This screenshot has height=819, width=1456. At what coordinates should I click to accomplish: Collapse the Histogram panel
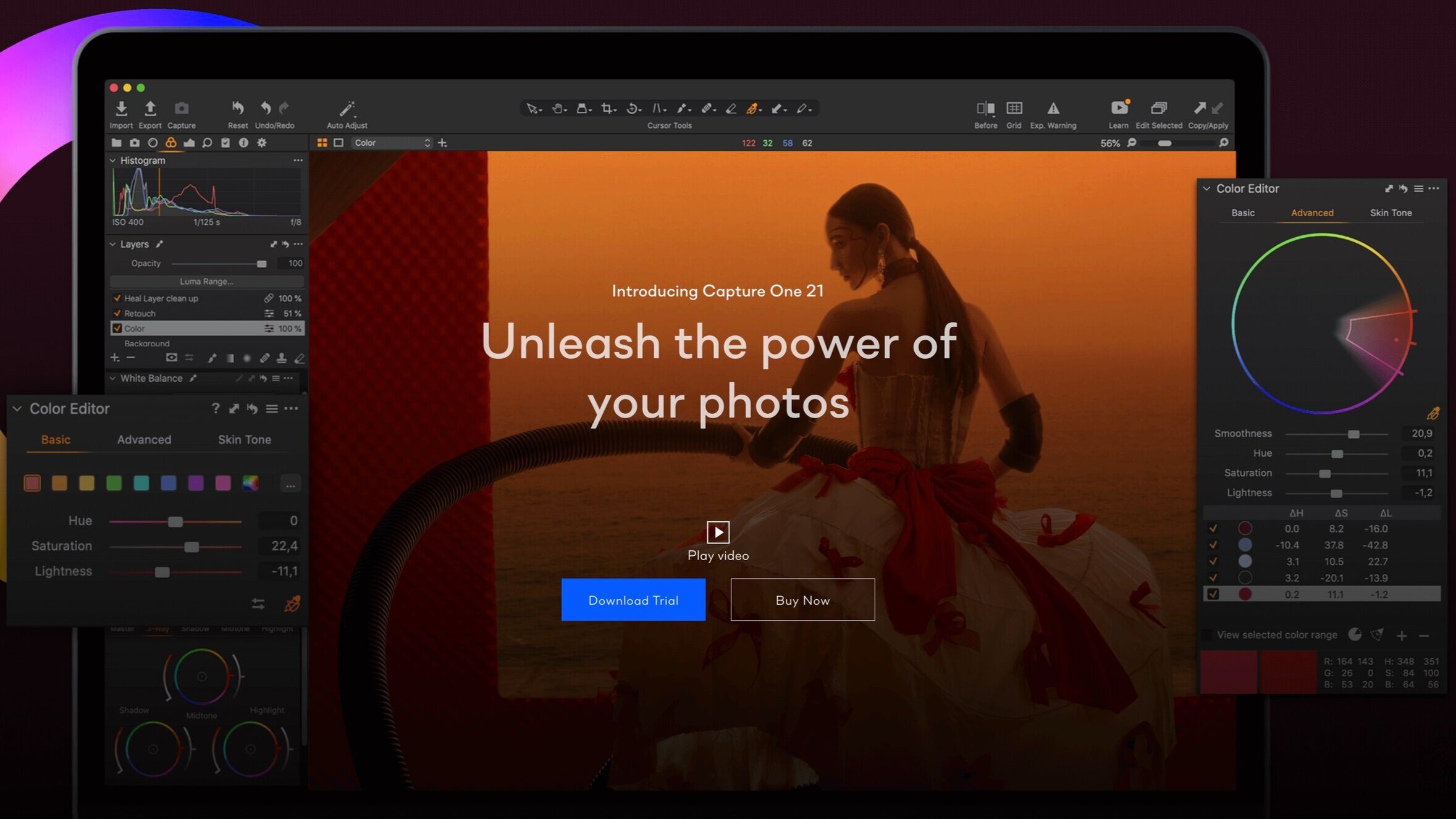coord(112,161)
